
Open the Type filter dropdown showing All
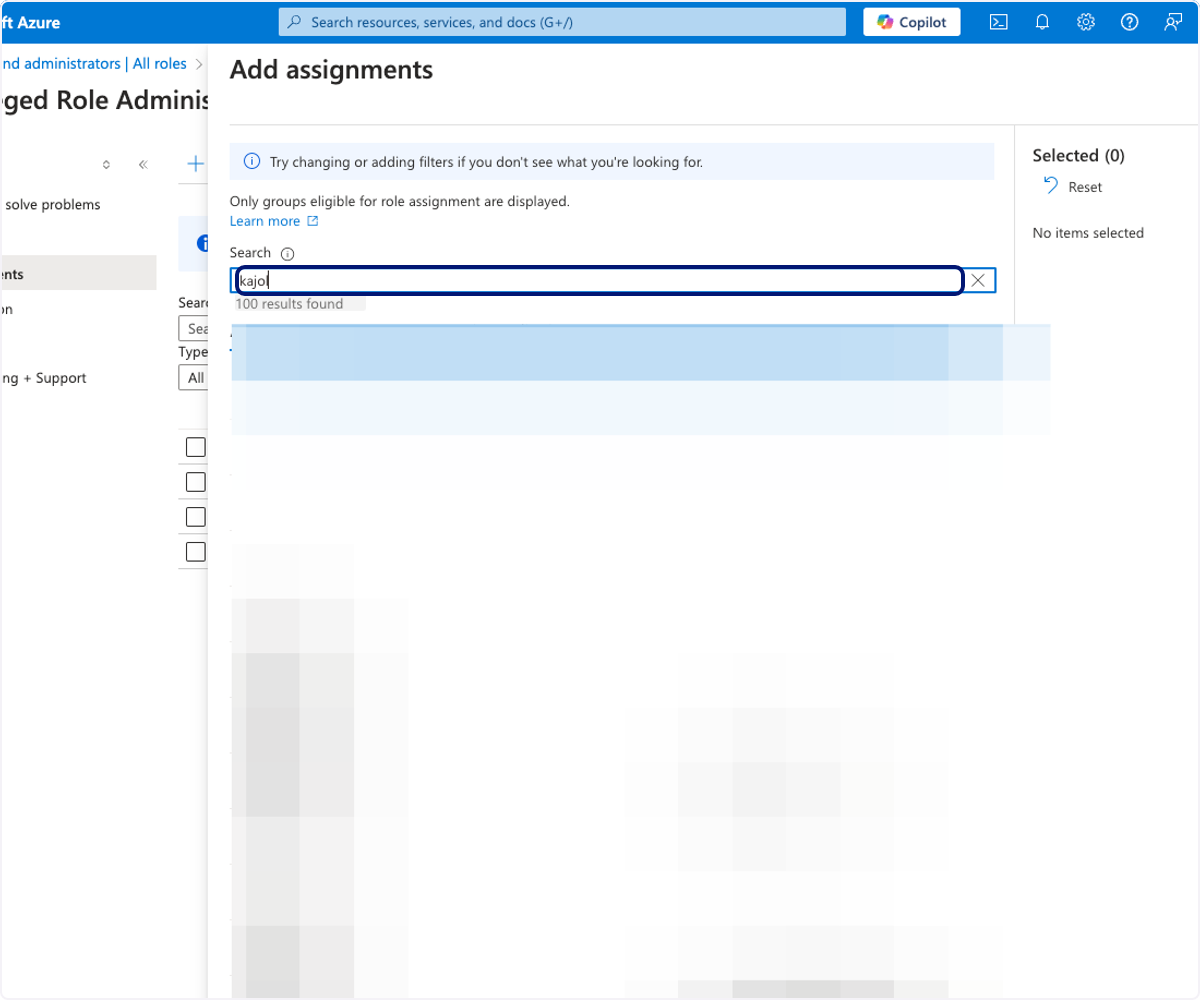click(x=192, y=377)
